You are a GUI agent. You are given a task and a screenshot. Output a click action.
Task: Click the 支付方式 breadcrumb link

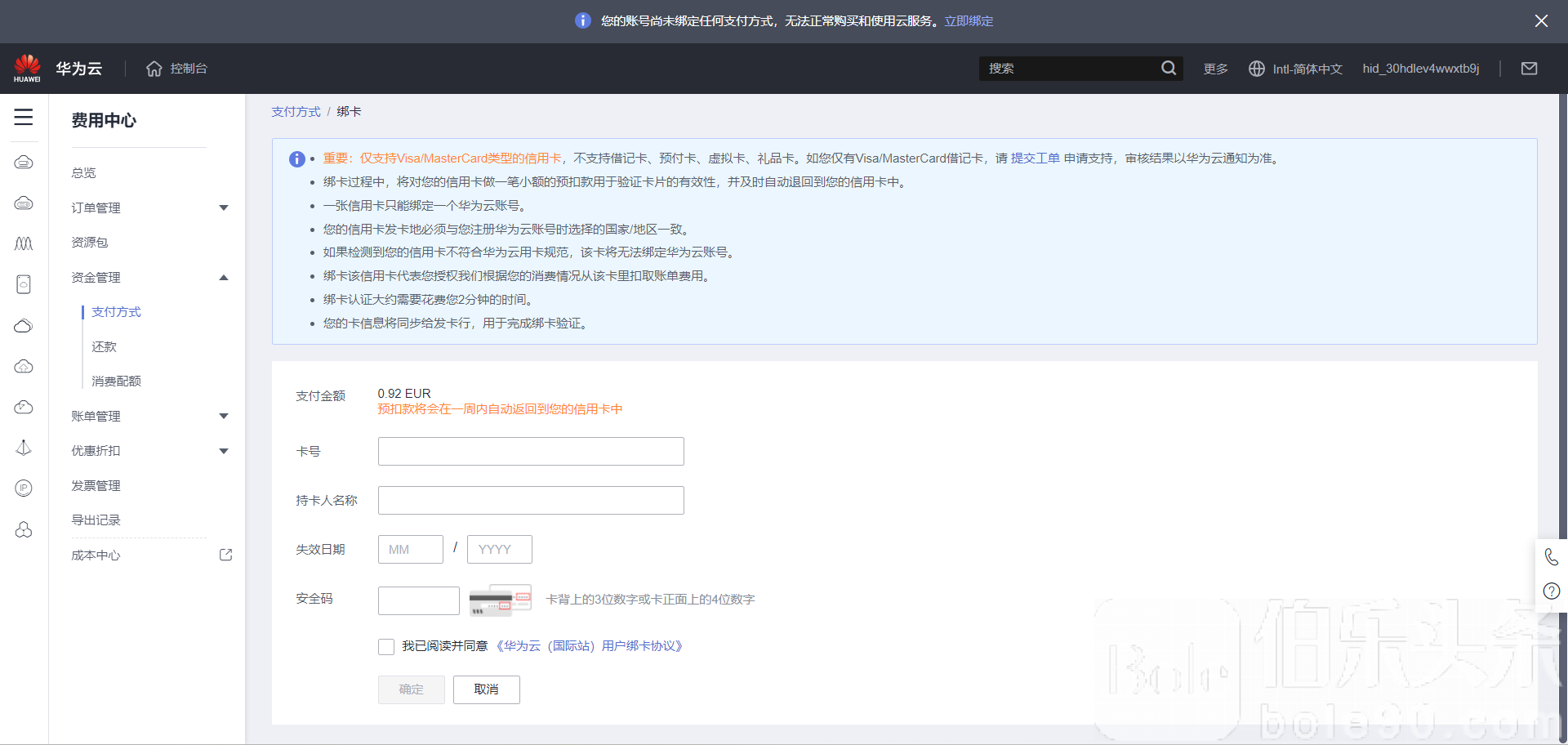pos(296,112)
